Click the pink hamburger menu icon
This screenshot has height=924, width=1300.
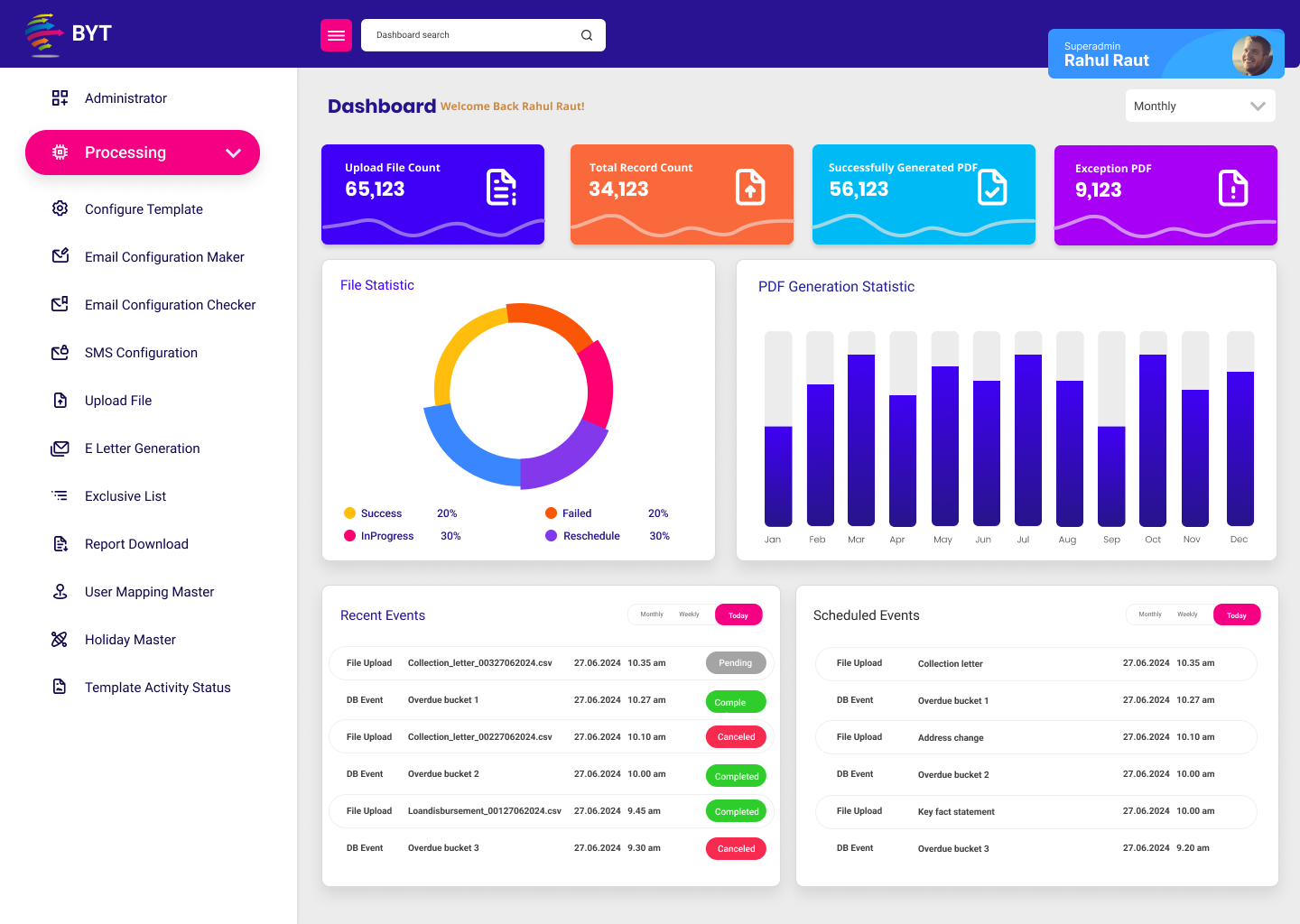pyautogui.click(x=336, y=35)
